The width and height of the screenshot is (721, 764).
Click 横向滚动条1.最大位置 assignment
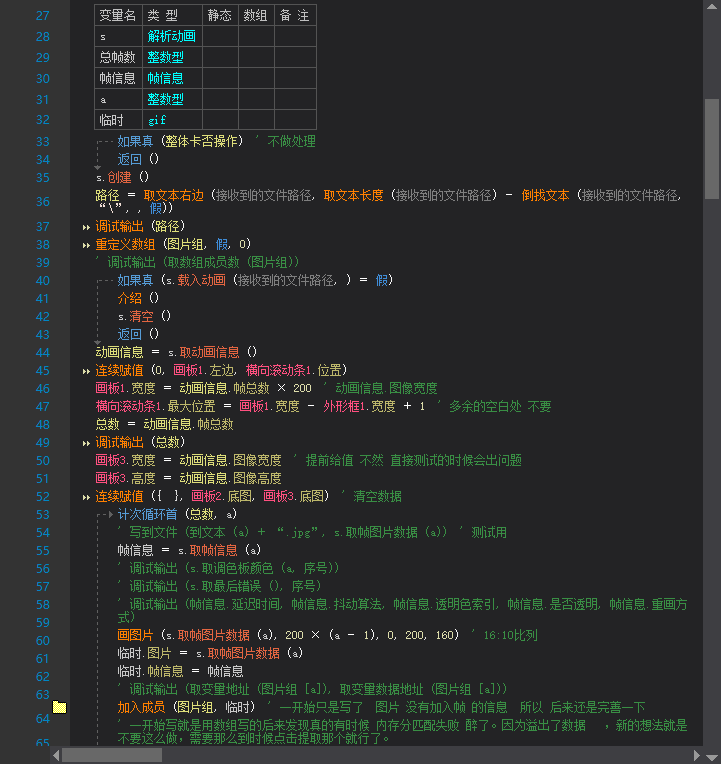(x=260, y=406)
